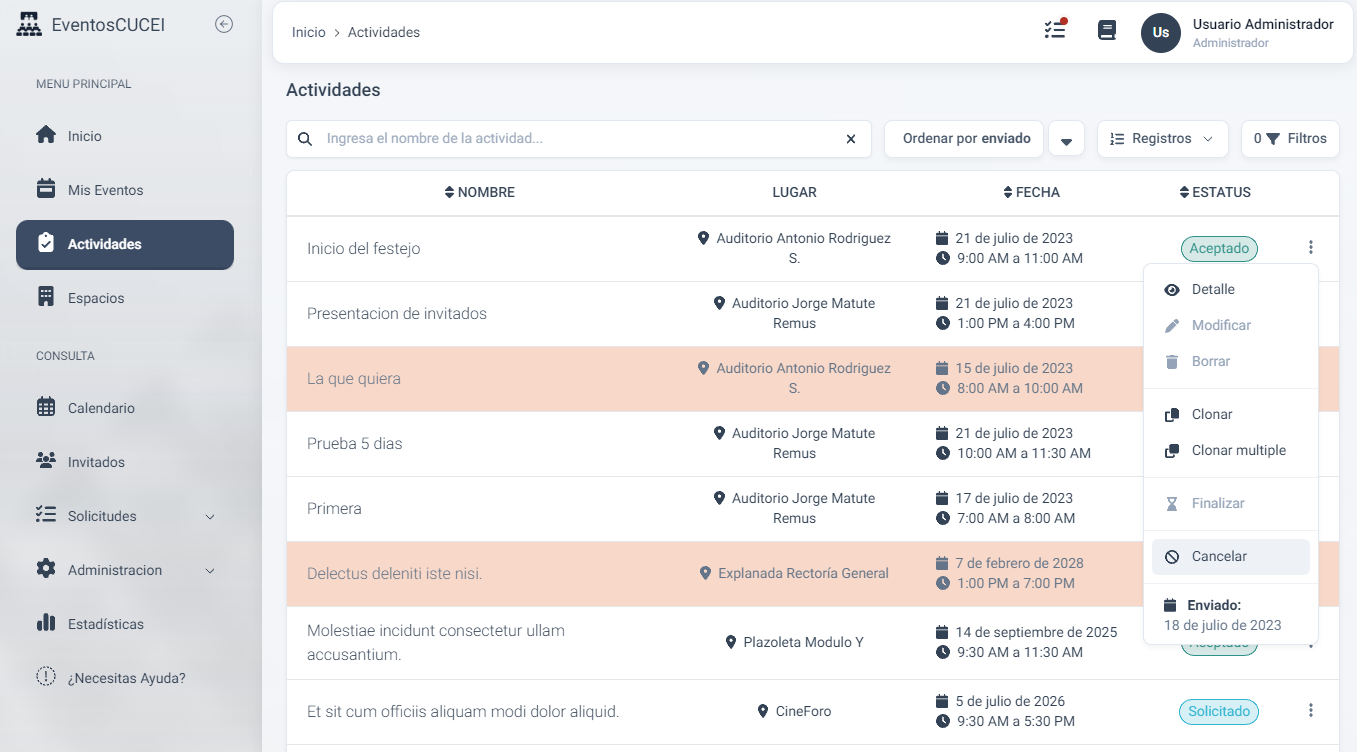Viewport: 1357px width, 752px height.
Task: Click the Mis Eventos calendar icon
Action: [x=46, y=189]
